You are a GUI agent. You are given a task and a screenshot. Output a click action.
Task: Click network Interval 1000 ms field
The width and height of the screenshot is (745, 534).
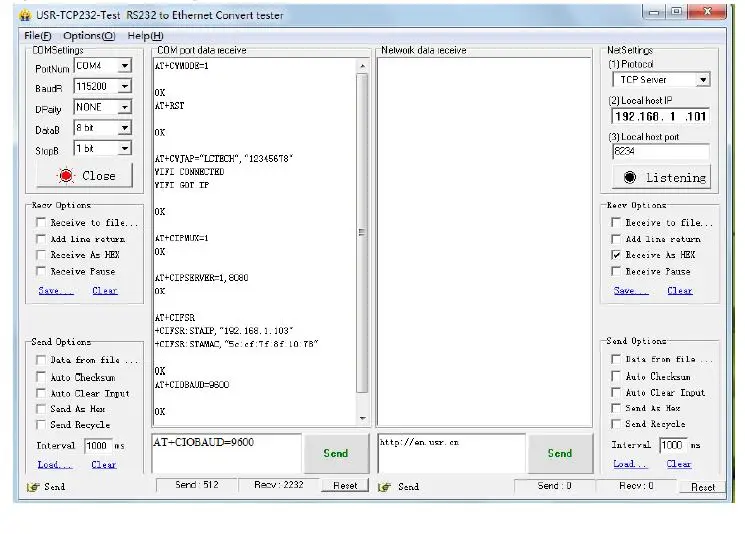[x=674, y=445]
